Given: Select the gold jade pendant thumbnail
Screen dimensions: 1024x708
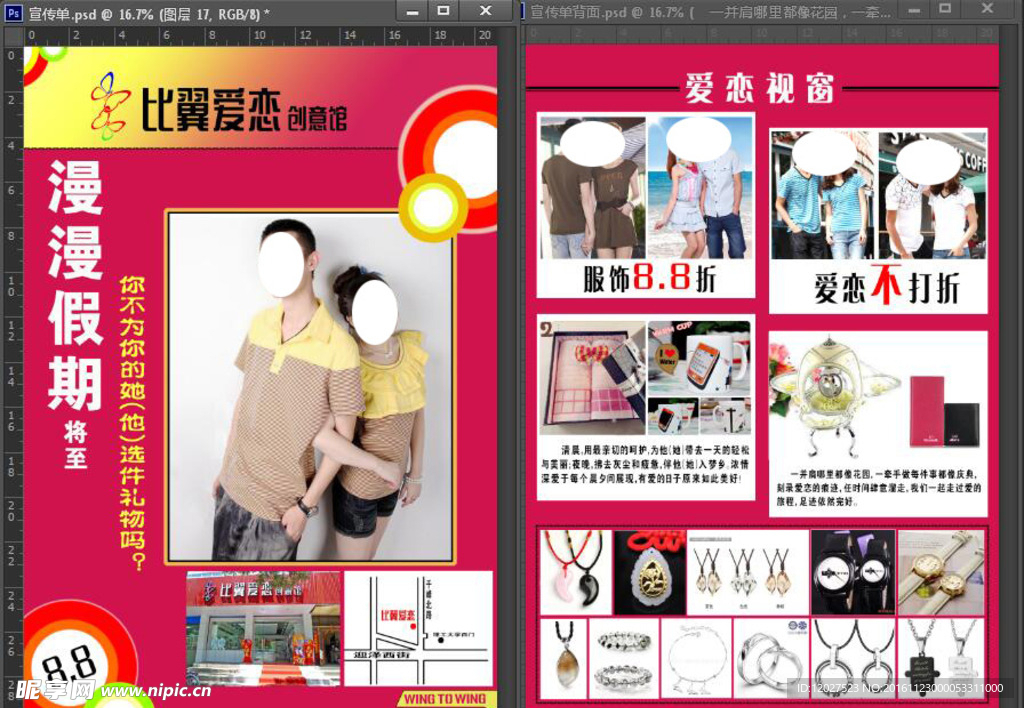Looking at the screenshot, I should pos(648,571).
